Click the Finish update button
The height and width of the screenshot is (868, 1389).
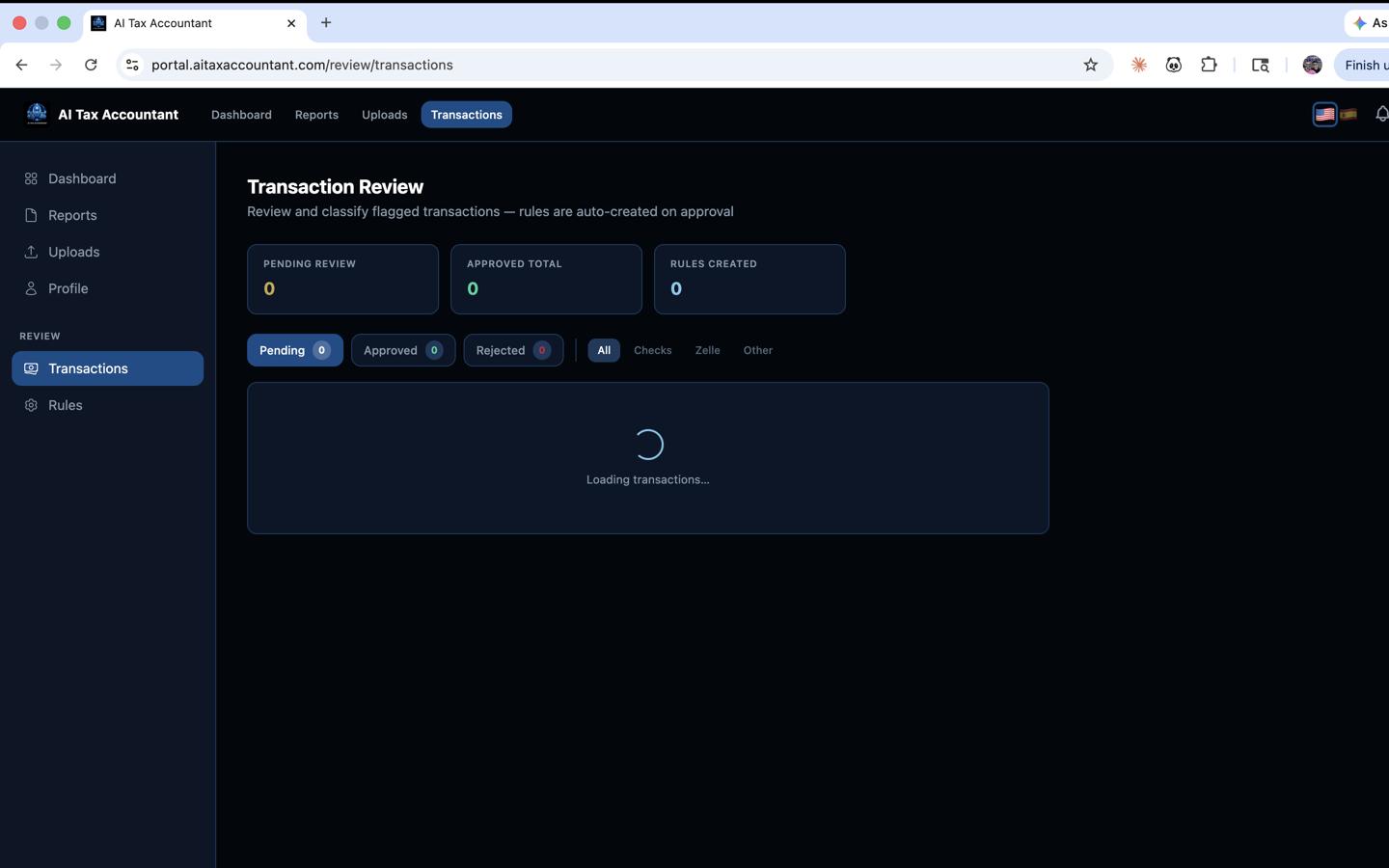click(1362, 65)
